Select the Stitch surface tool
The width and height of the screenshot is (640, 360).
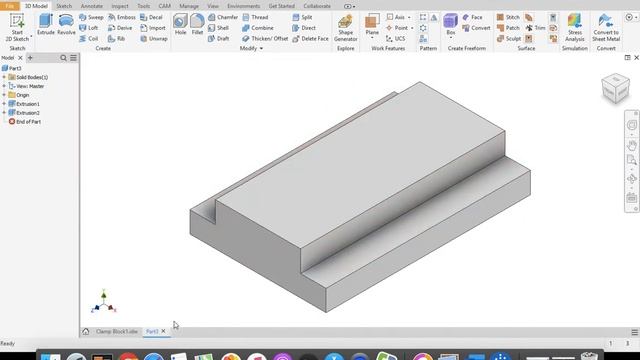(508, 17)
